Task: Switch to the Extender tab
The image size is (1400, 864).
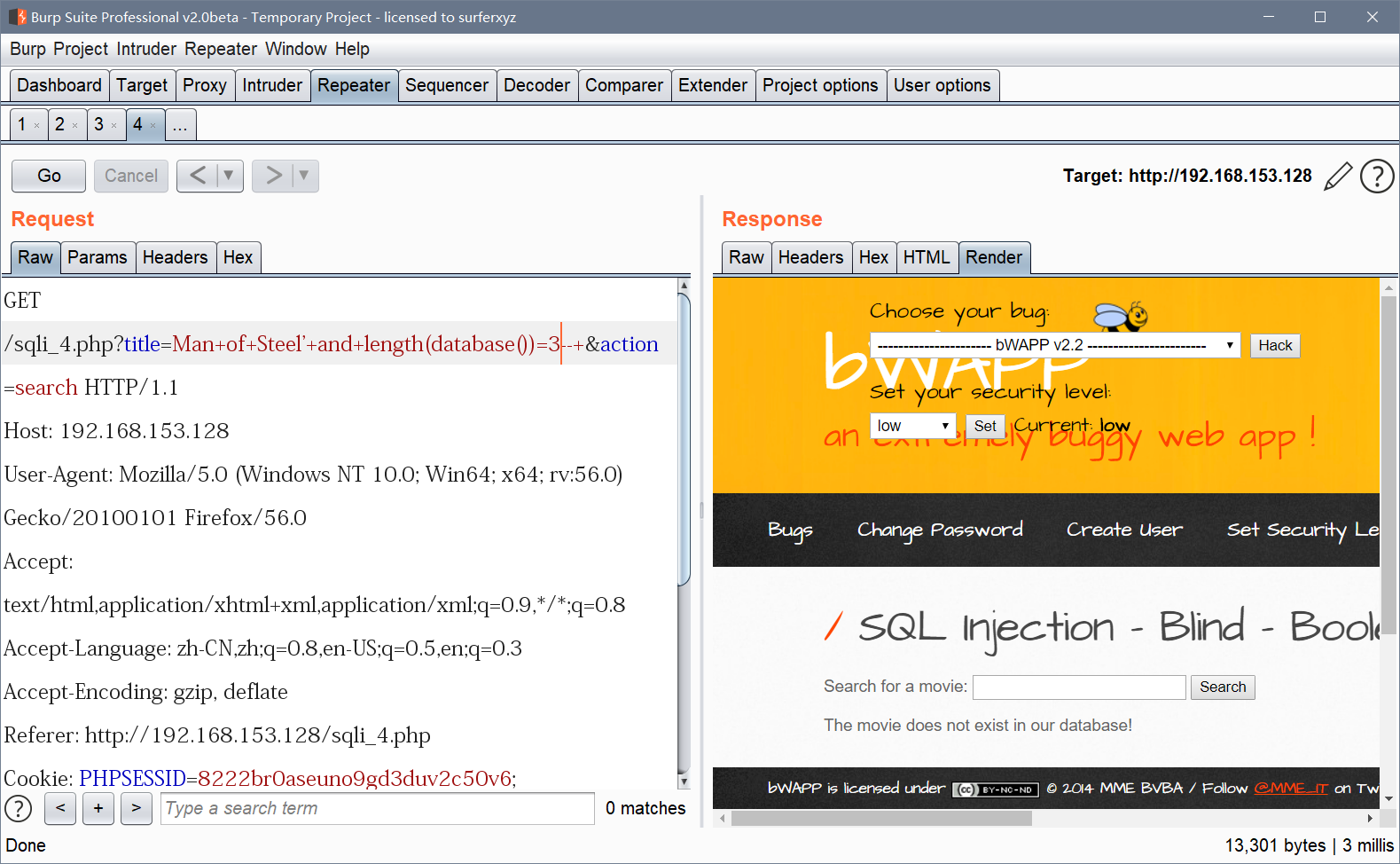Action: pos(713,85)
